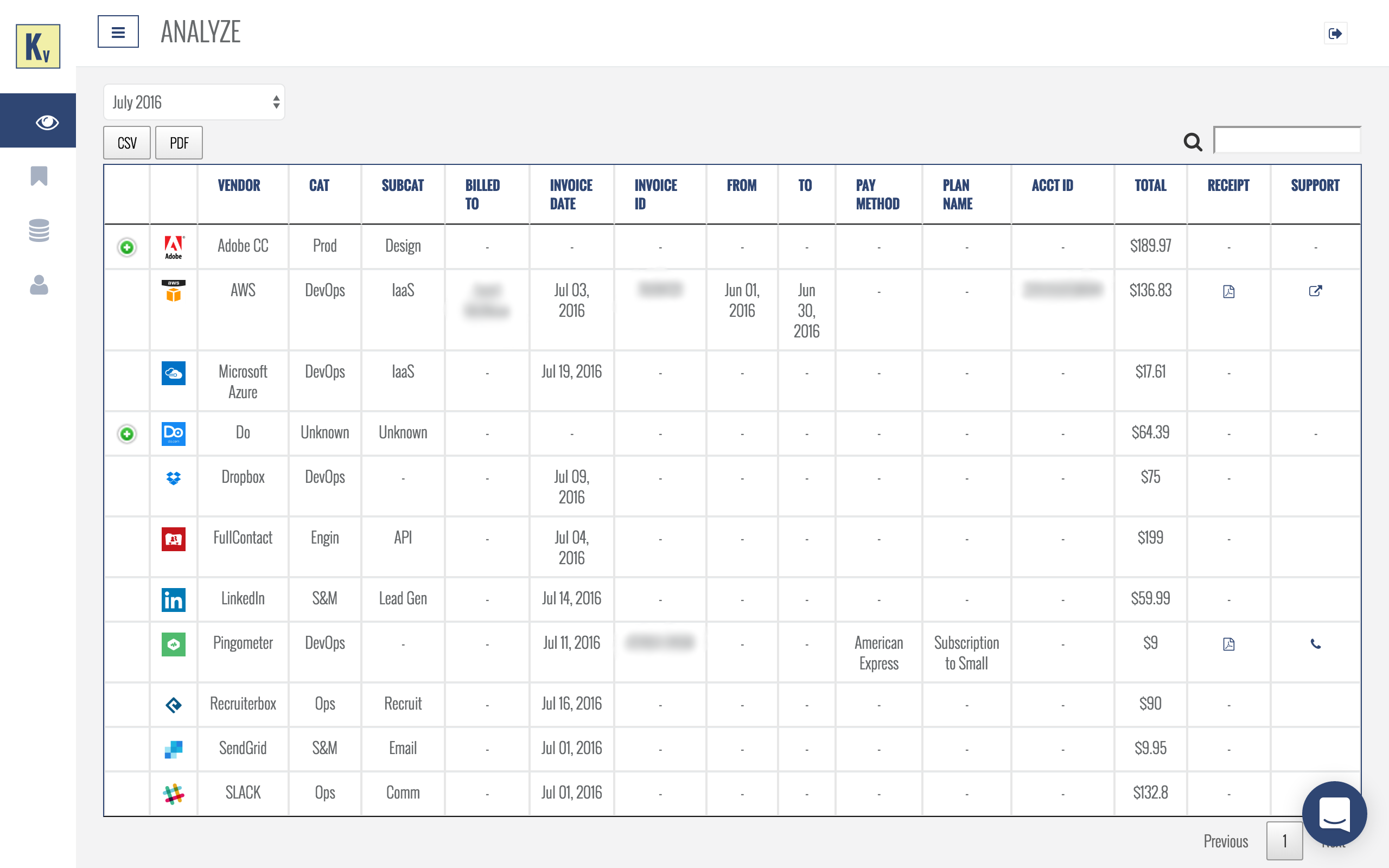Open the user profile sidebar icon
Screen dimensions: 1389x868
(39, 285)
